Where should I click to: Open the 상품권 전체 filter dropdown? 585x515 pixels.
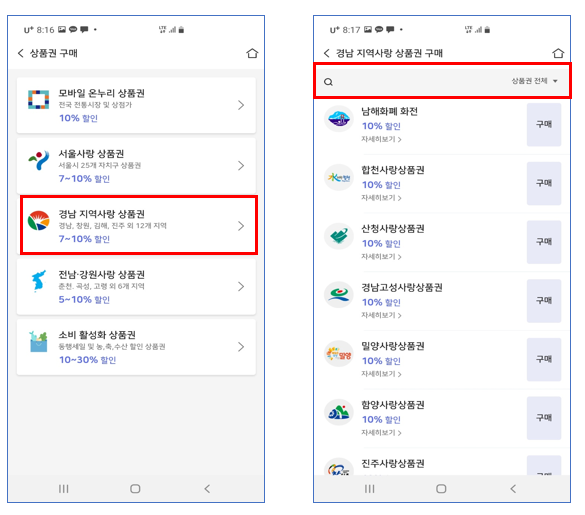pyautogui.click(x=534, y=81)
